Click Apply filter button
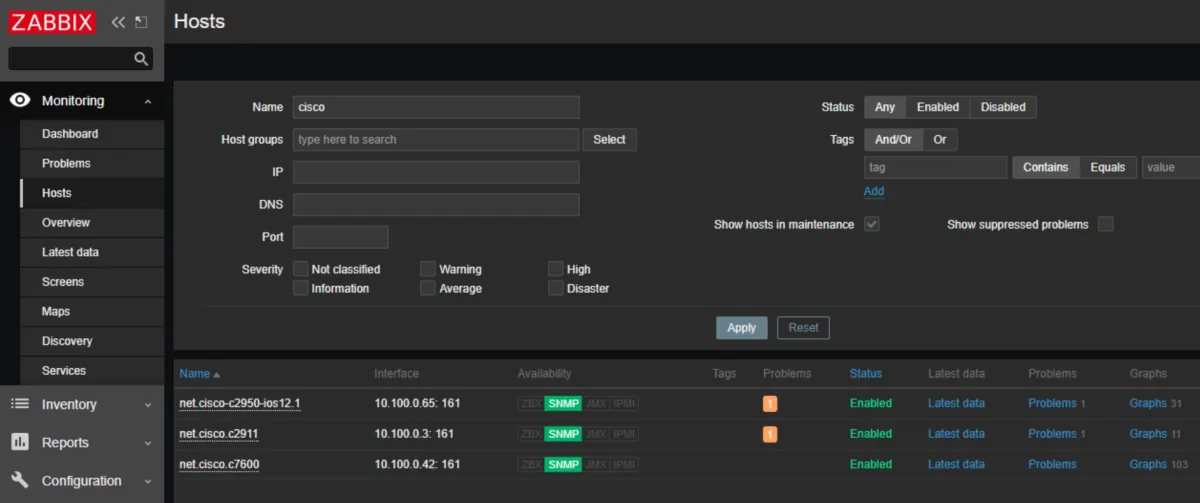Screen dimensions: 1200x503 tap(742, 327)
